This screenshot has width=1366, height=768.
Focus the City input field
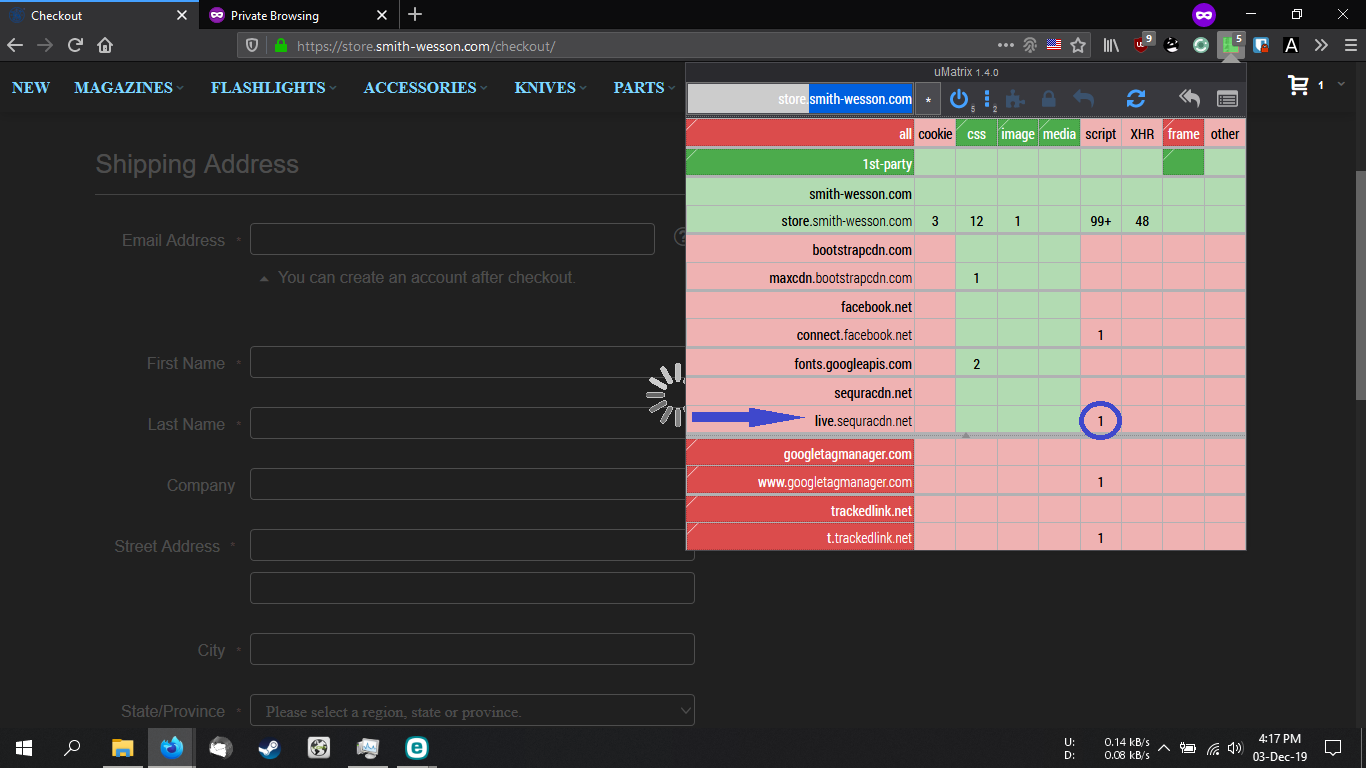click(x=472, y=649)
